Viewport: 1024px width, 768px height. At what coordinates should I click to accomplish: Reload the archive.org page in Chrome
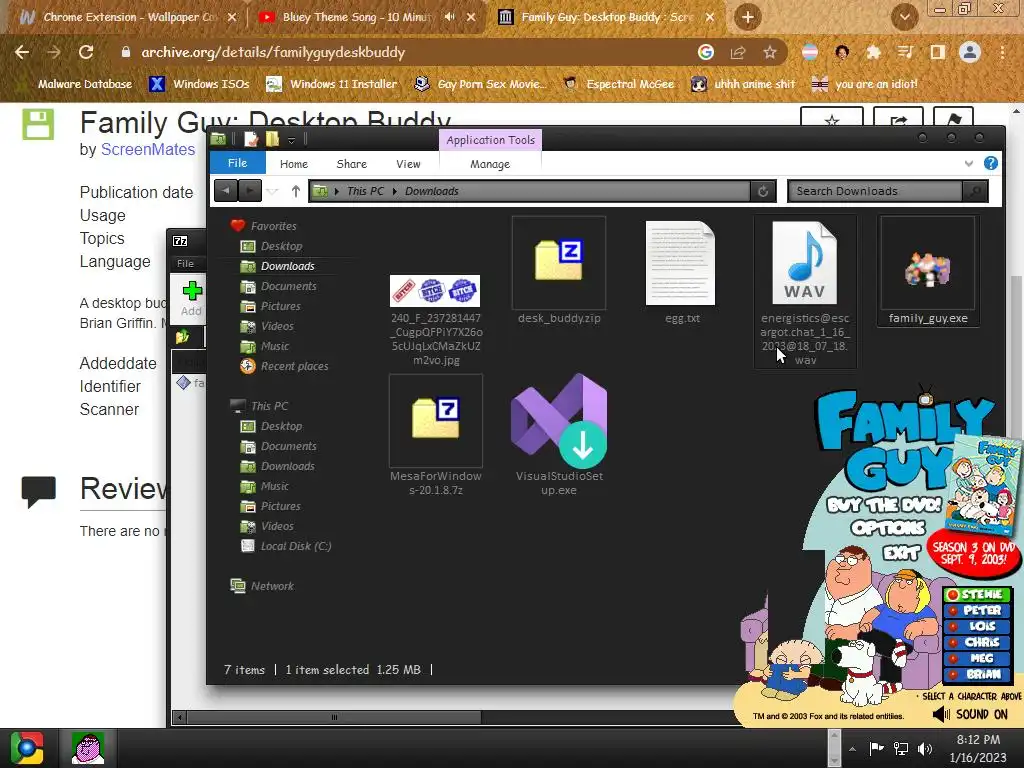(x=86, y=52)
